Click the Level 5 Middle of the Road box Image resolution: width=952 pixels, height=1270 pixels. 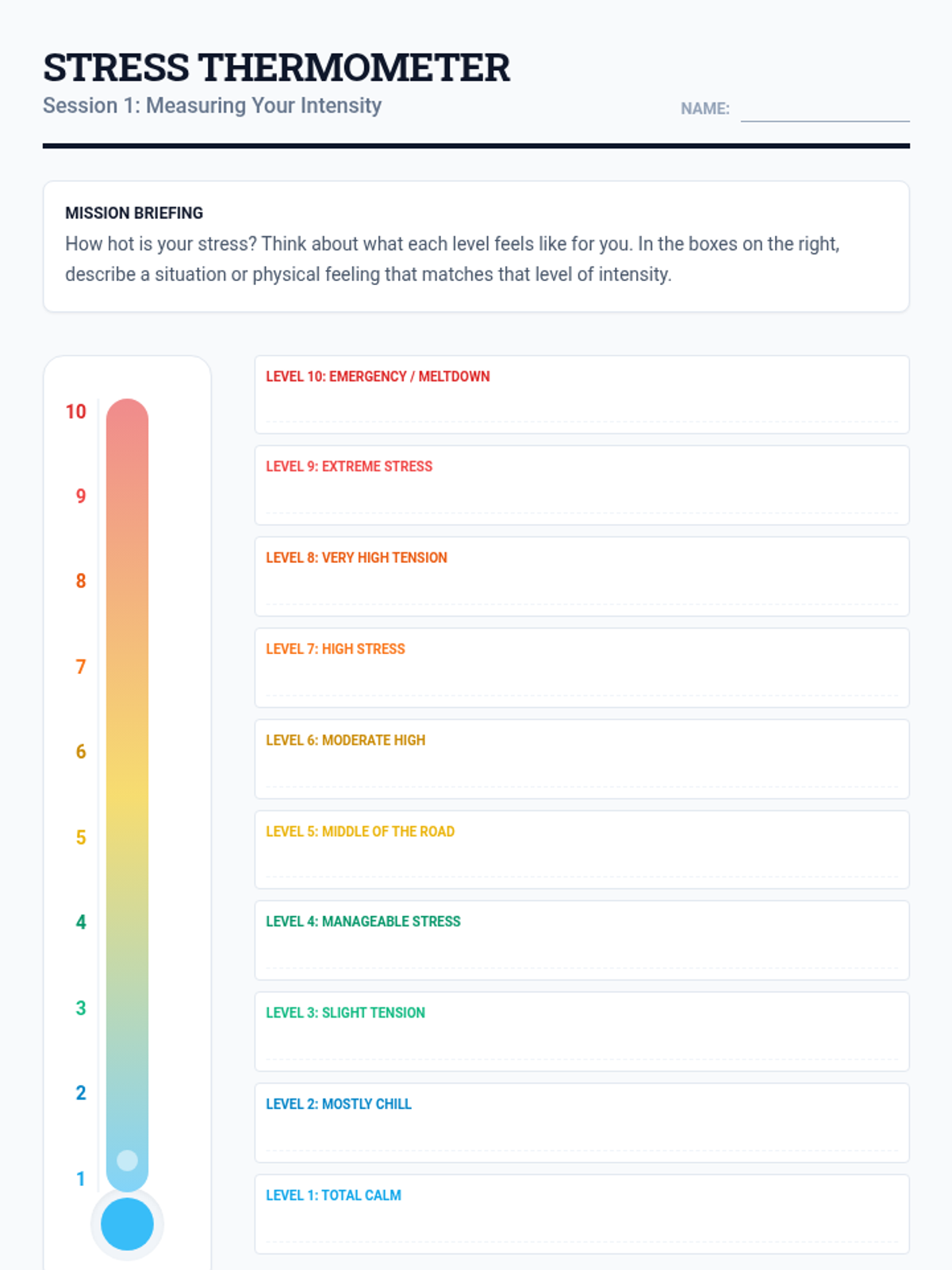click(582, 849)
